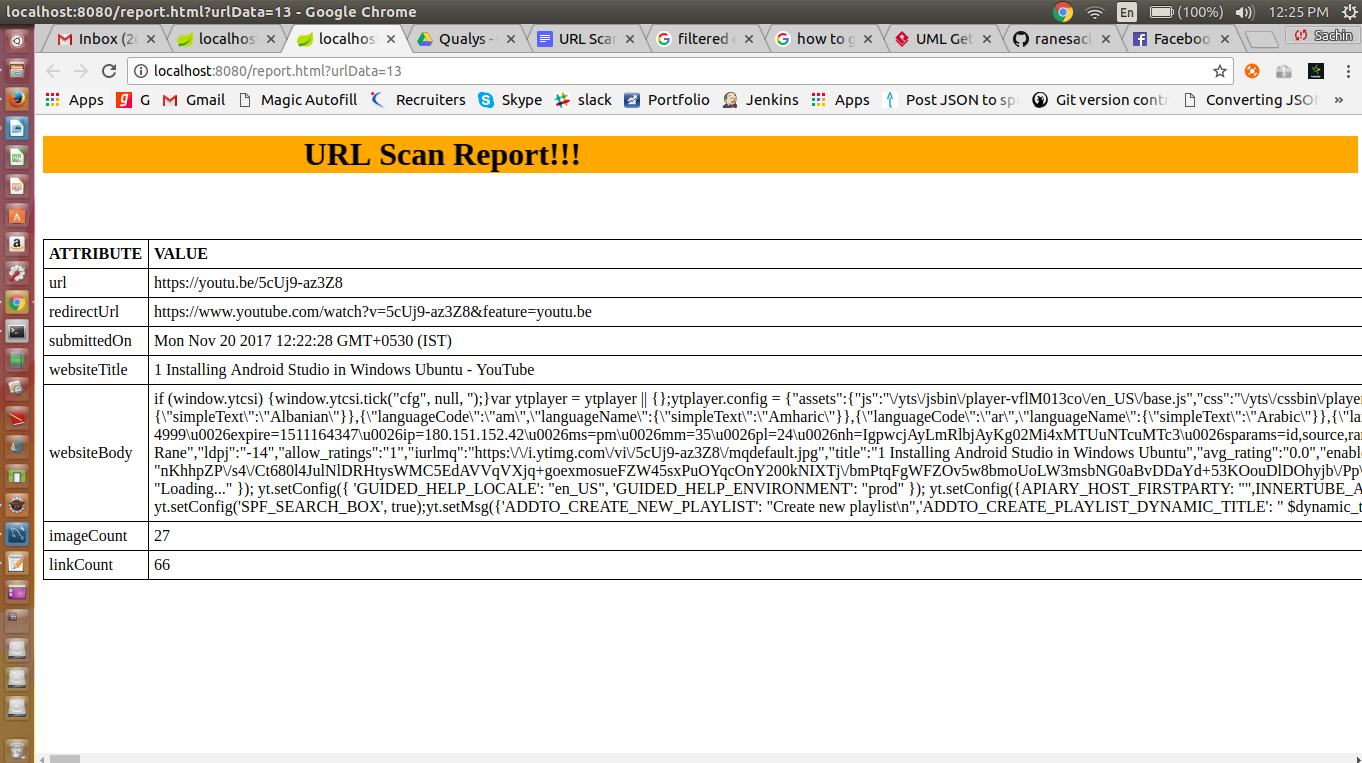Bookmark this page with the star
Screen dimensions: 1362x763
point(1220,71)
